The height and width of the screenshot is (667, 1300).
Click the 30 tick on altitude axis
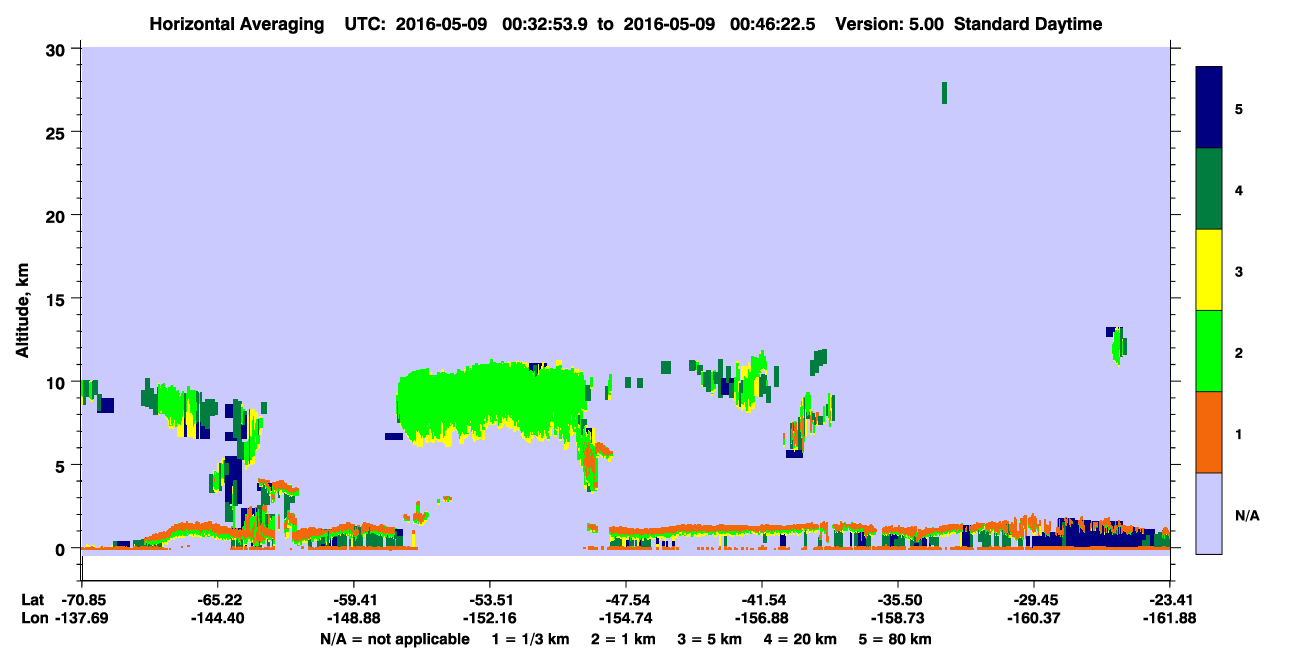click(x=60, y=48)
